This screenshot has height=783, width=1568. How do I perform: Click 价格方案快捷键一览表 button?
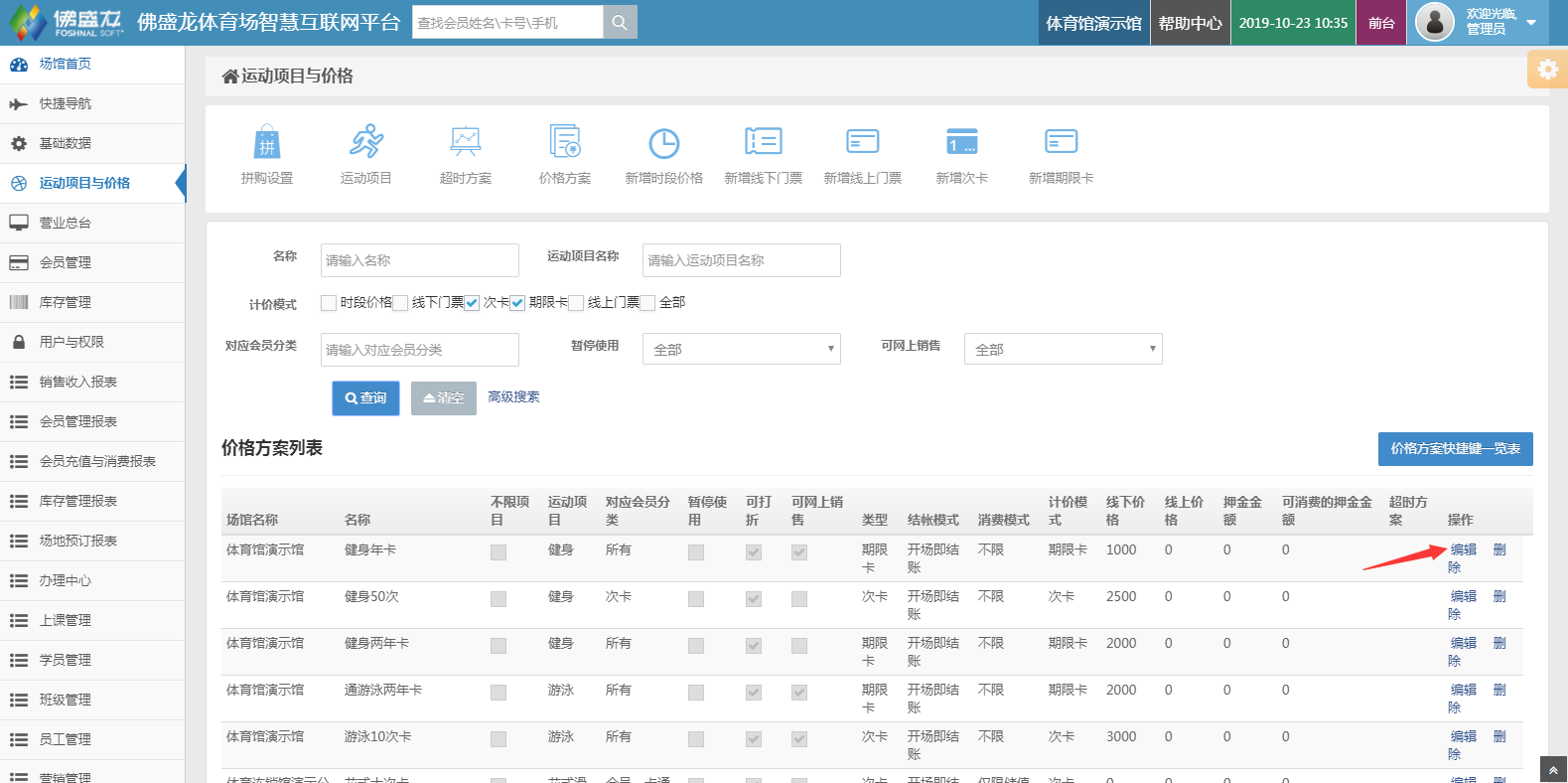click(1456, 449)
